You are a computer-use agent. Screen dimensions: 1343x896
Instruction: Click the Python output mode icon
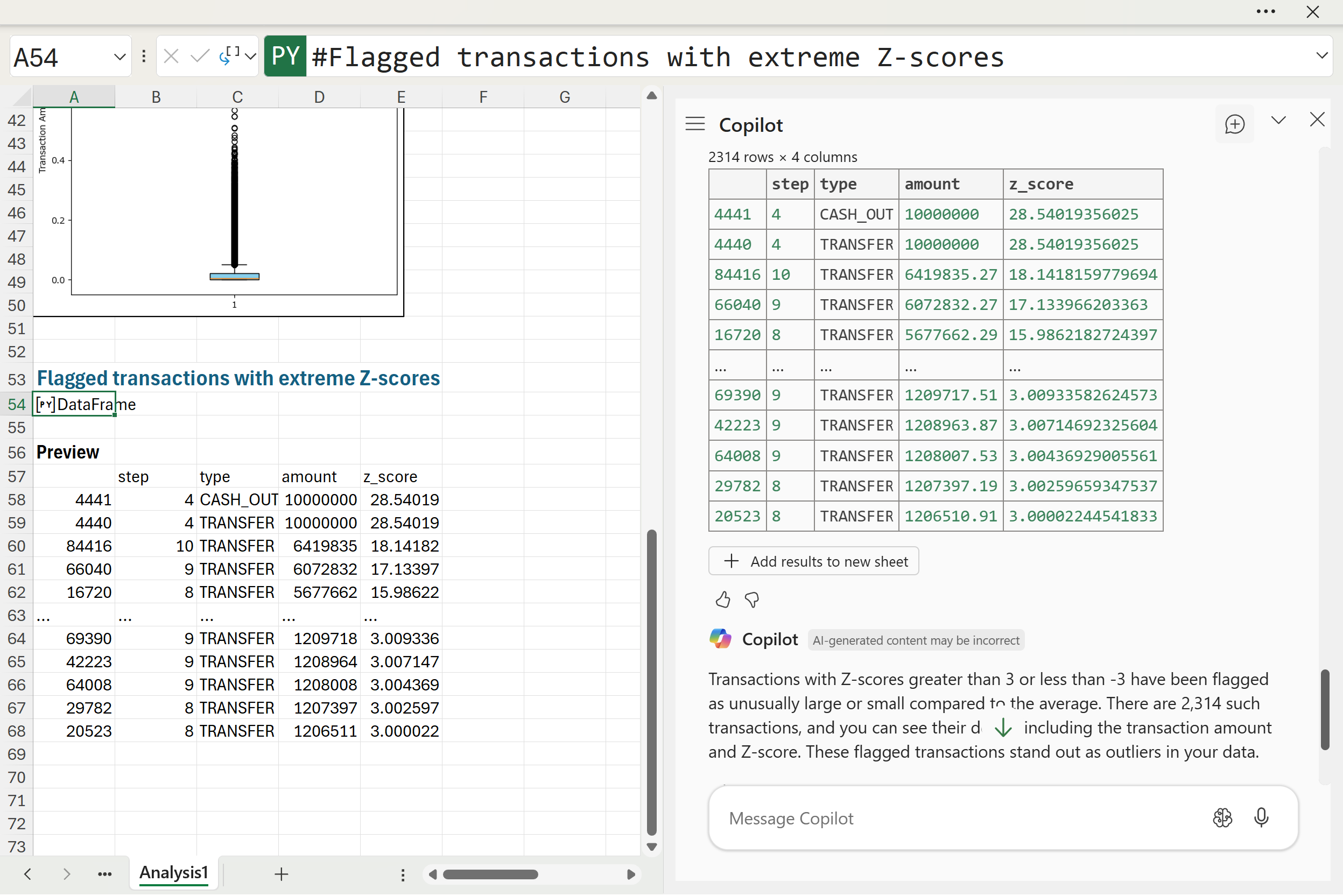230,56
